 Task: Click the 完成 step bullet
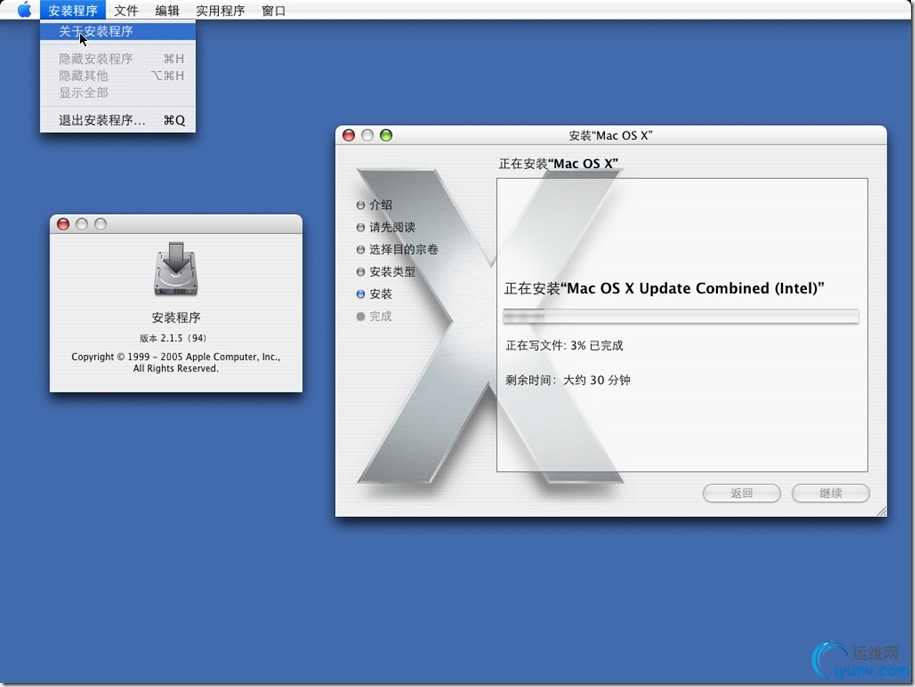(x=361, y=316)
